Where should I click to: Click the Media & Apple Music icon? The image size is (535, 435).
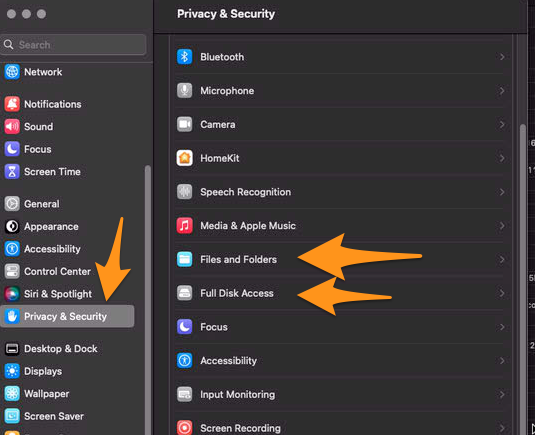pos(185,226)
